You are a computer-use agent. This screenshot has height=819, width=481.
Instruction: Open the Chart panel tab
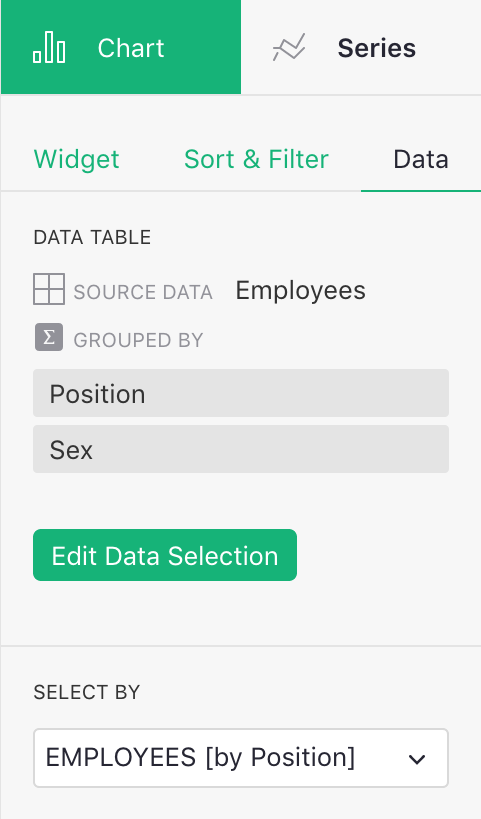click(121, 48)
